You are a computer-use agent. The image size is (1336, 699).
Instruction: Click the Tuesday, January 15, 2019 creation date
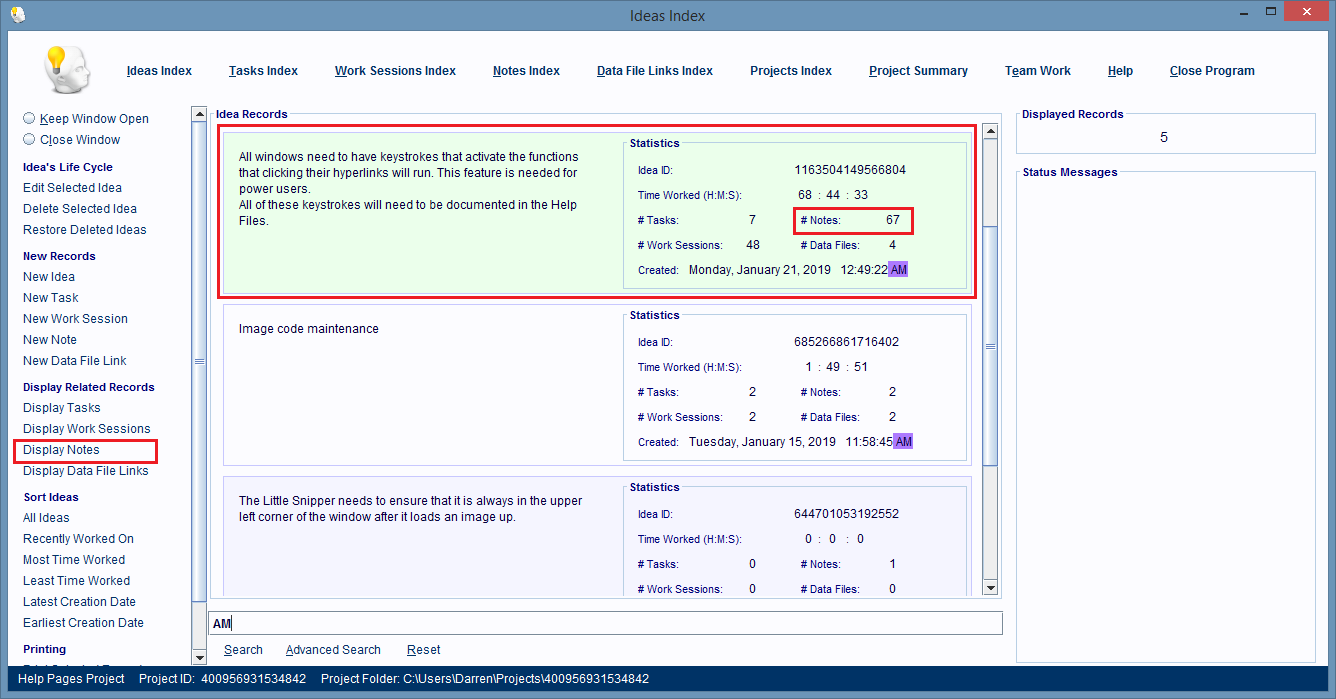tap(762, 442)
